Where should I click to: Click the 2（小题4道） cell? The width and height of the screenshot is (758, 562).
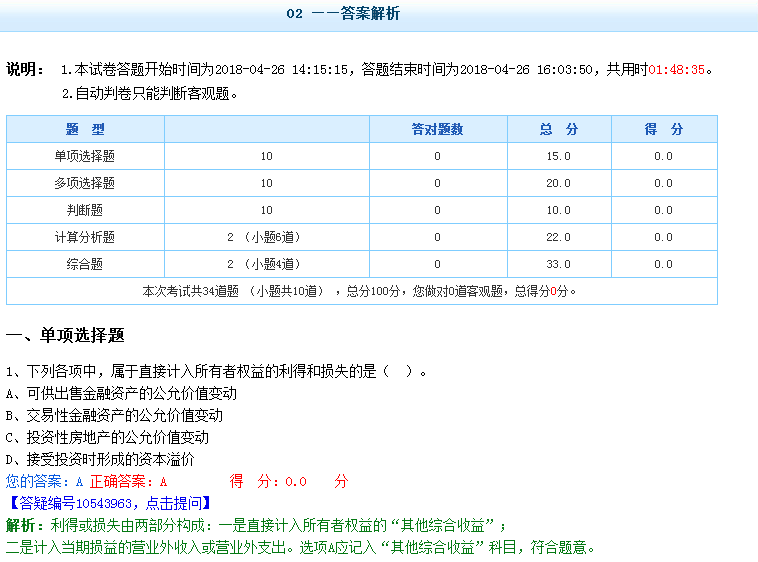coord(267,264)
